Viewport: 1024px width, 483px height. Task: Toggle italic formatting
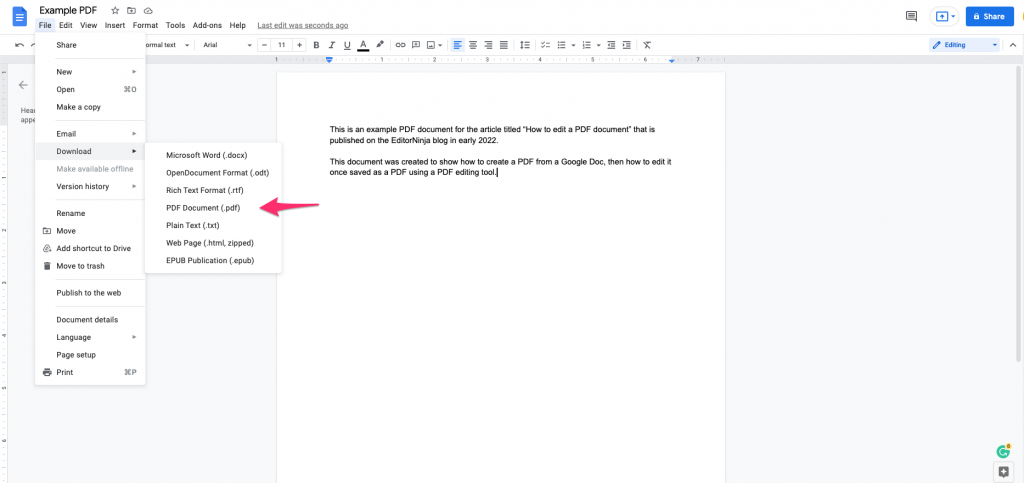coord(332,45)
